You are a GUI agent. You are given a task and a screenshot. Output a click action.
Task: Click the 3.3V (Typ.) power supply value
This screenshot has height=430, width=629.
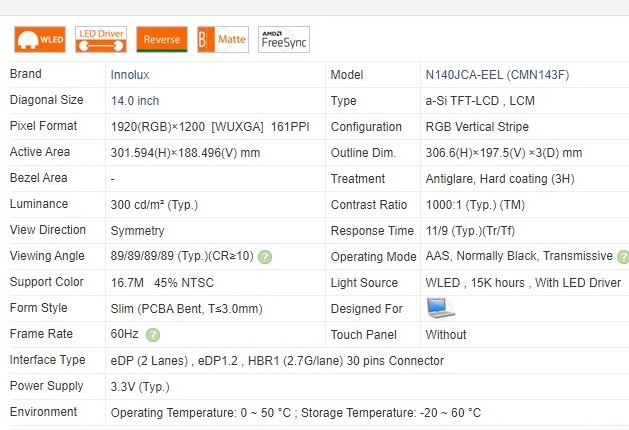140,387
